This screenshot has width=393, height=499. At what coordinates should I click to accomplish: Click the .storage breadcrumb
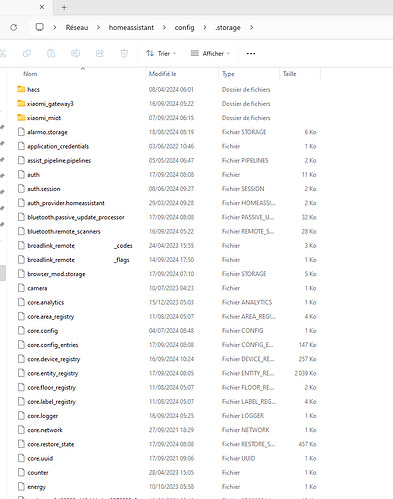point(228,27)
